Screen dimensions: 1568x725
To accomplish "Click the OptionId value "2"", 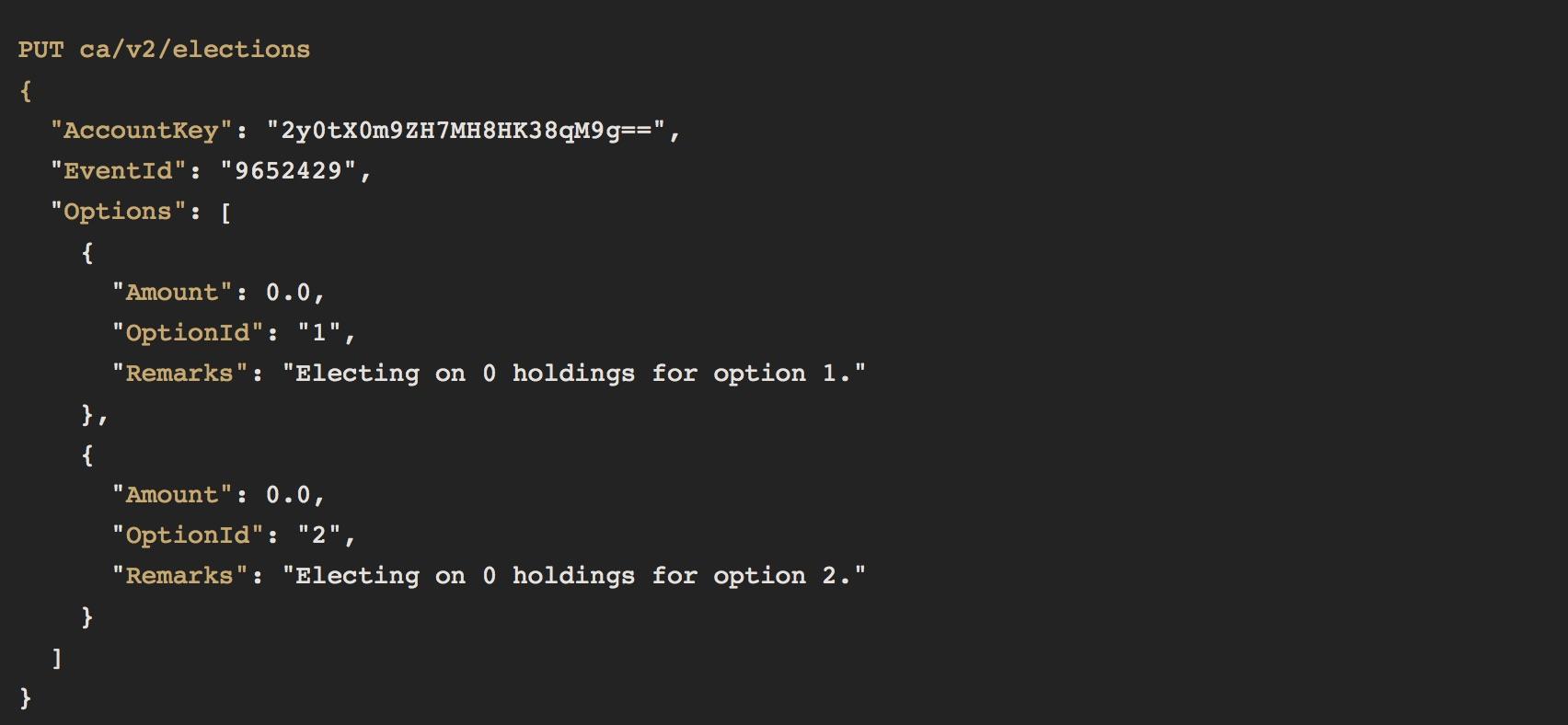I will 319,535.
